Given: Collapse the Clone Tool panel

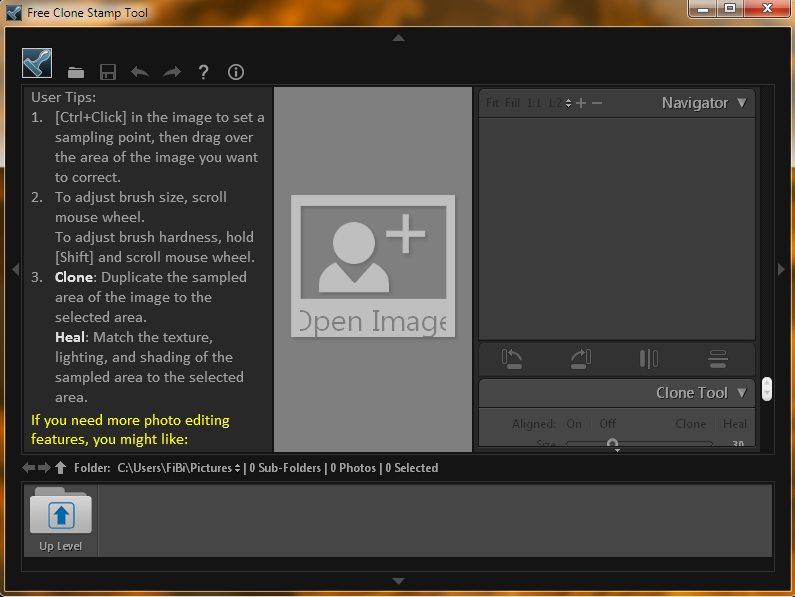Looking at the screenshot, I should (x=741, y=393).
